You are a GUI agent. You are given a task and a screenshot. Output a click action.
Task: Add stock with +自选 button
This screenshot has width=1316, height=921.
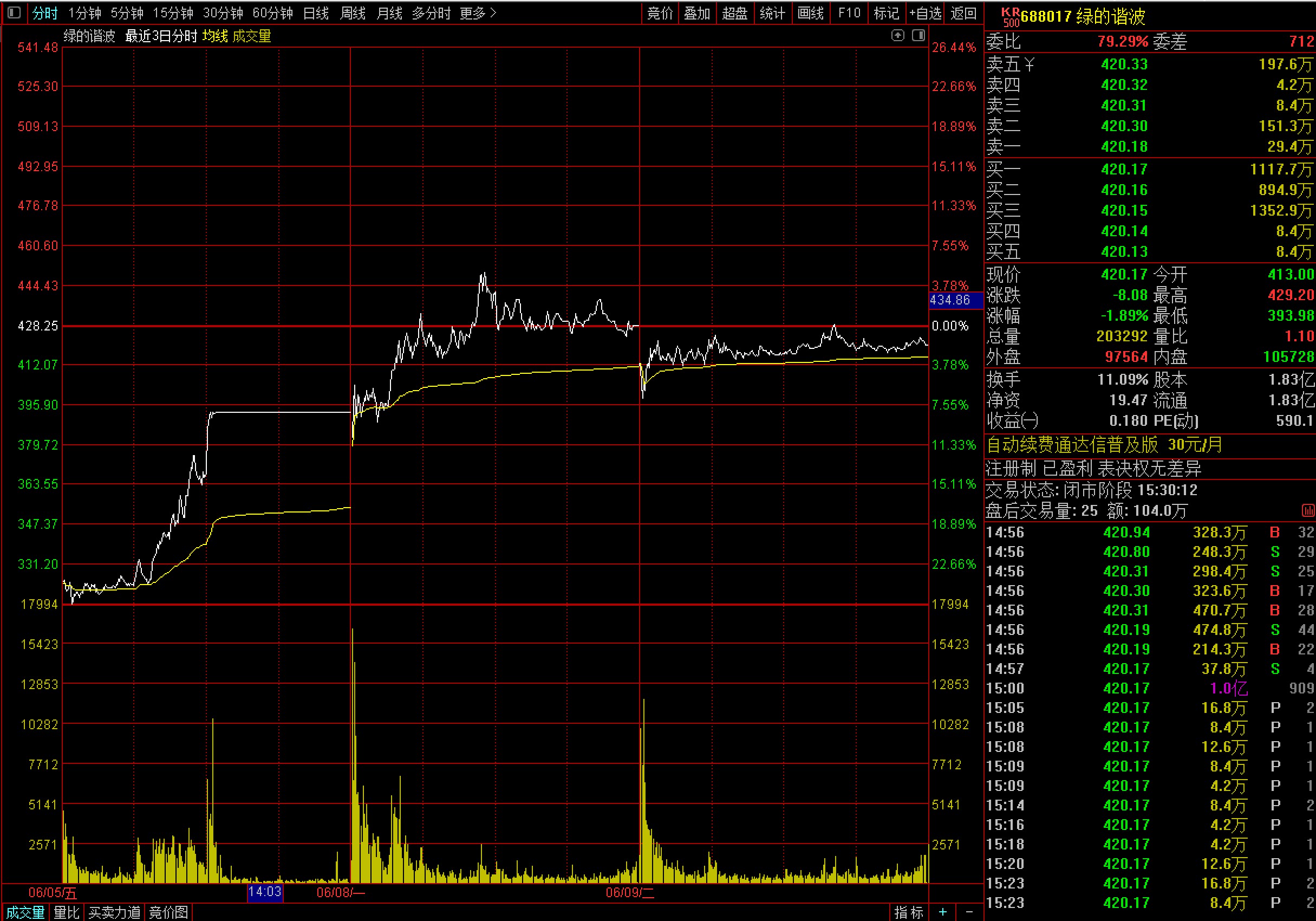(925, 13)
